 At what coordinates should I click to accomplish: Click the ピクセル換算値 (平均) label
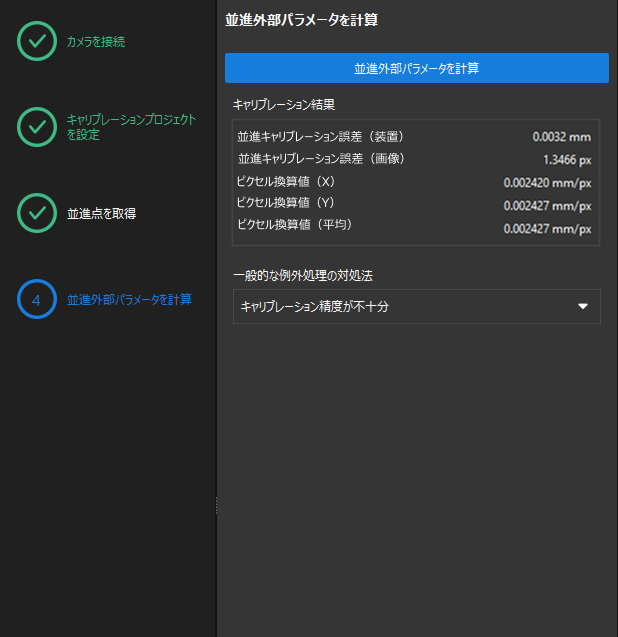coord(295,224)
